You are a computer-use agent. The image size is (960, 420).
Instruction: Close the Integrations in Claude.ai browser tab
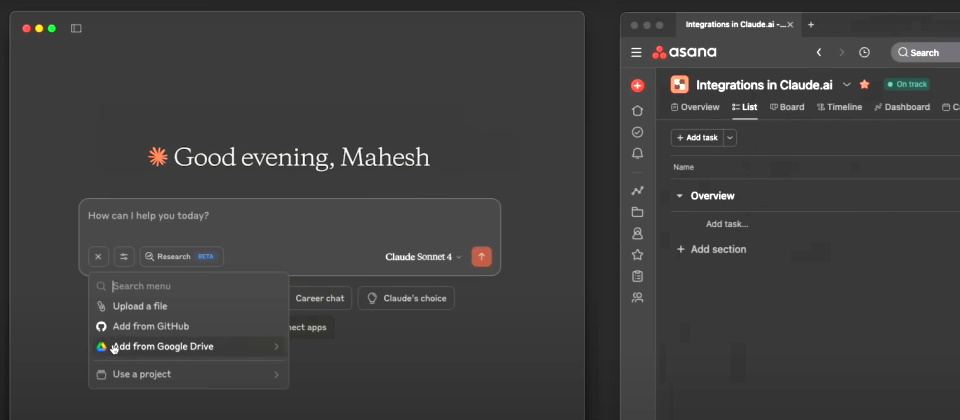tap(790, 24)
